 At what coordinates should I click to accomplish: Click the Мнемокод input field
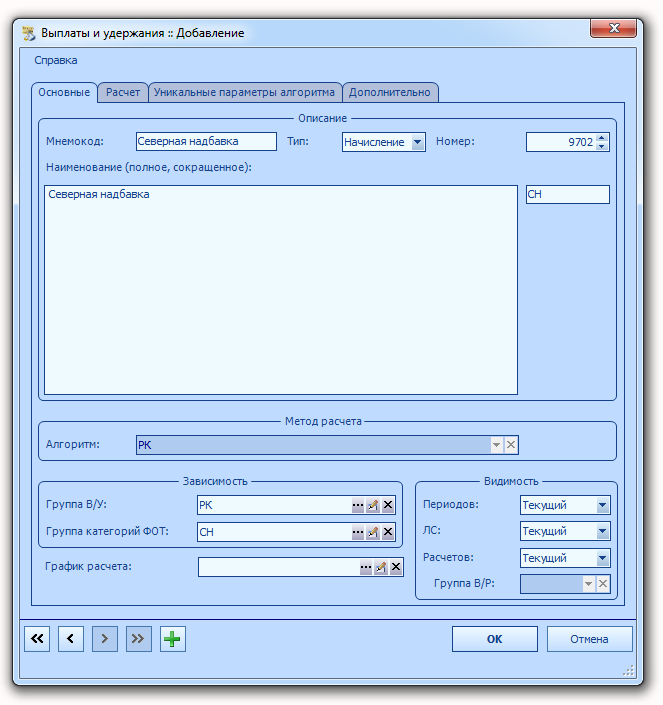point(206,141)
